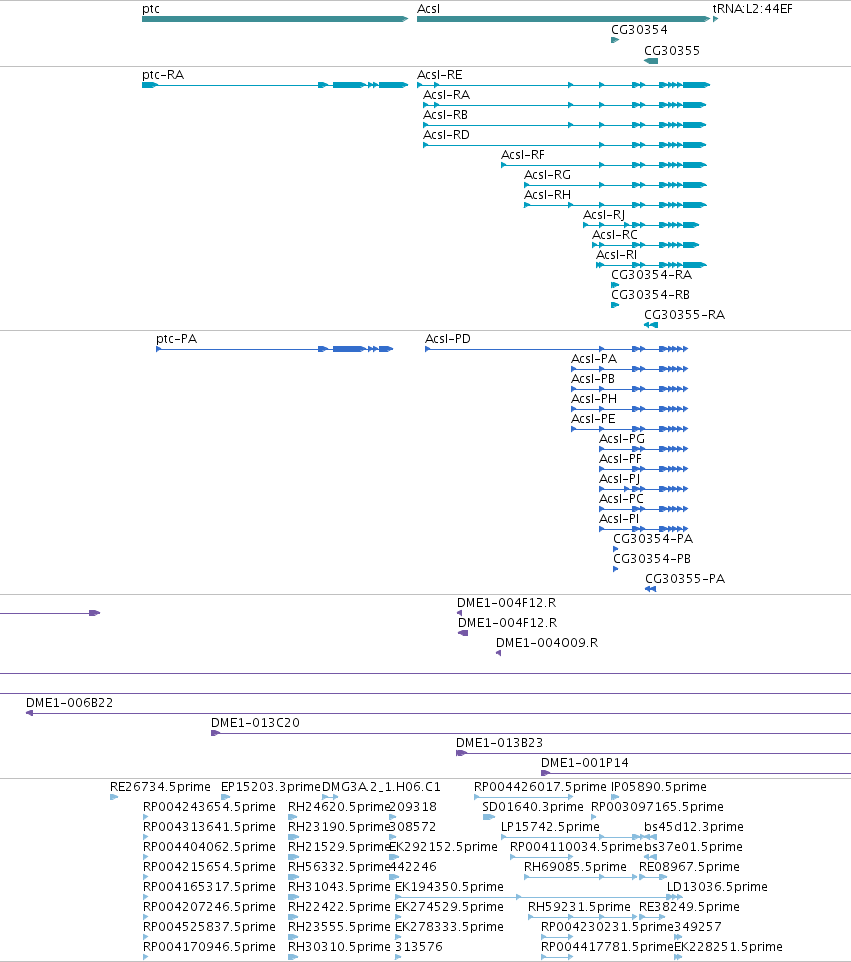Click the RP004110034.5prime EST label
Image resolution: width=851 pixels, height=962 pixels.
coord(576,847)
